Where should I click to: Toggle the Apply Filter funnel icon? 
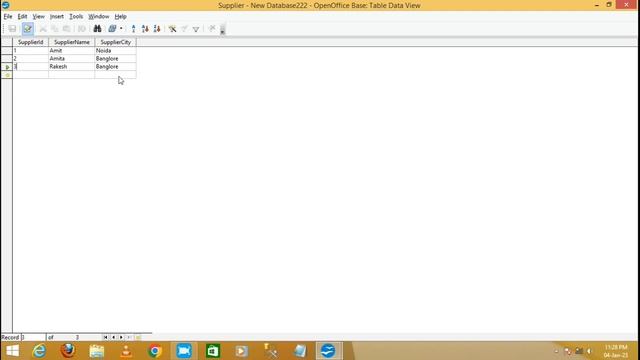point(184,29)
